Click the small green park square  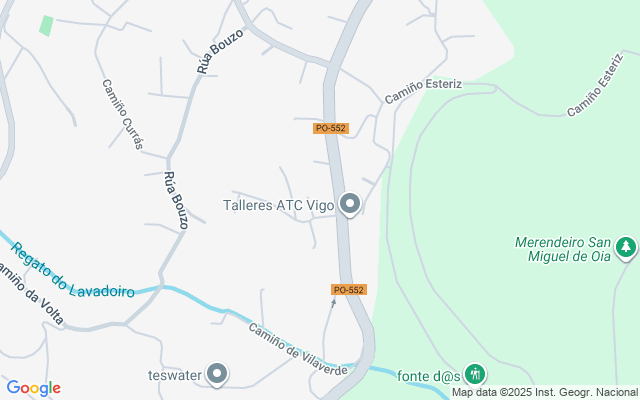pyautogui.click(x=47, y=26)
